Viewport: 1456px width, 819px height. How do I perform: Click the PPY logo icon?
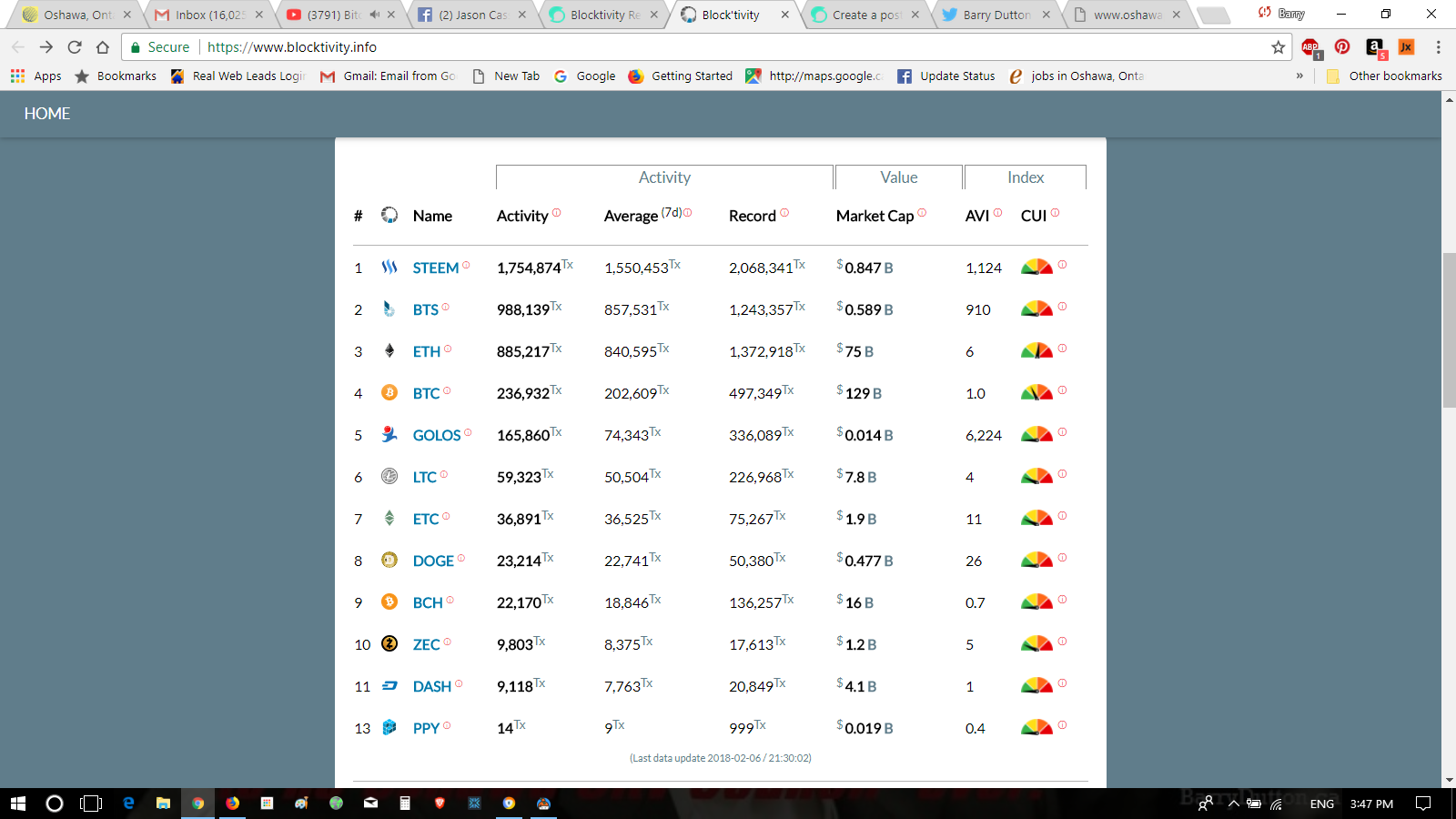tap(389, 727)
